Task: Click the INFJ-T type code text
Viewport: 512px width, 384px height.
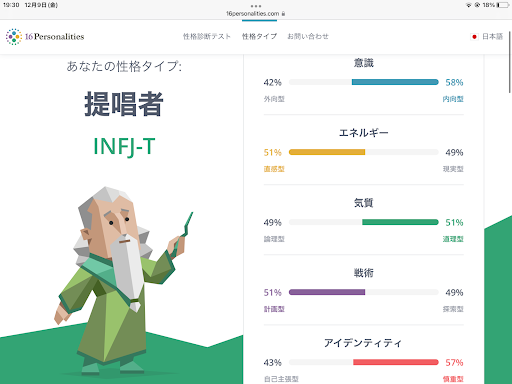Action: (124, 146)
